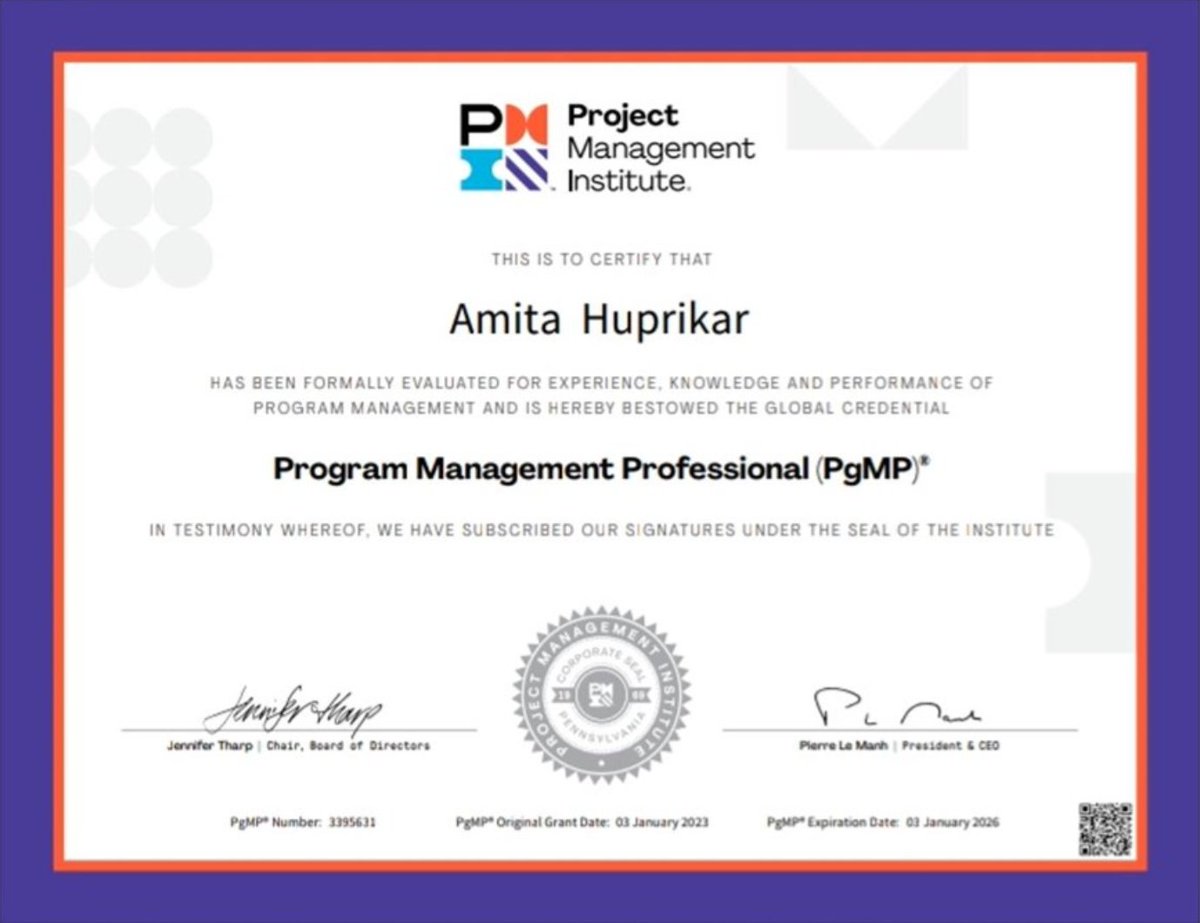Select the name "Amita Huprikar"
This screenshot has width=1200, height=923.
click(599, 319)
